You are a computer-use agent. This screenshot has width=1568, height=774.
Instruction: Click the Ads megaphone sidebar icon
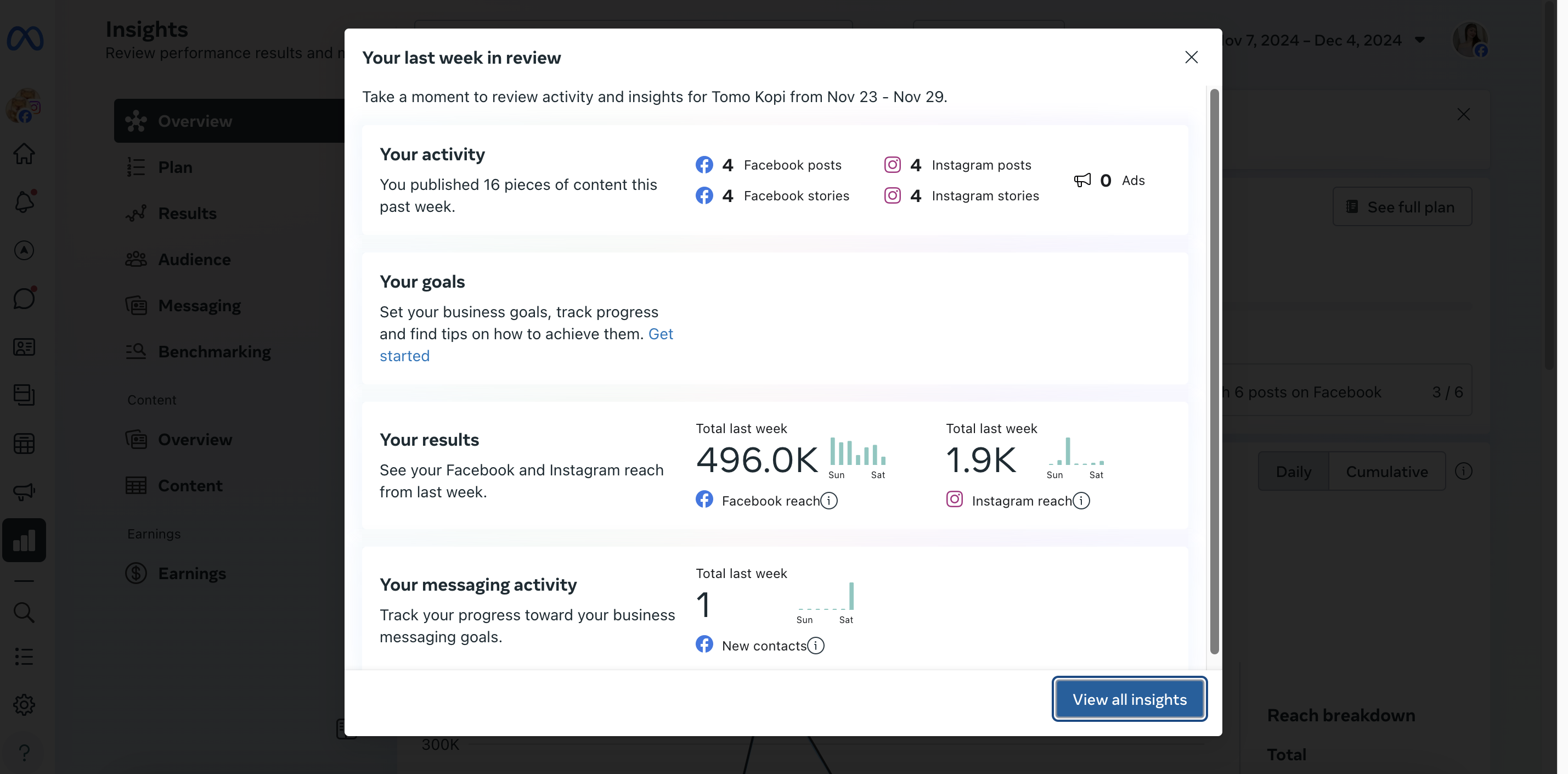pos(24,491)
